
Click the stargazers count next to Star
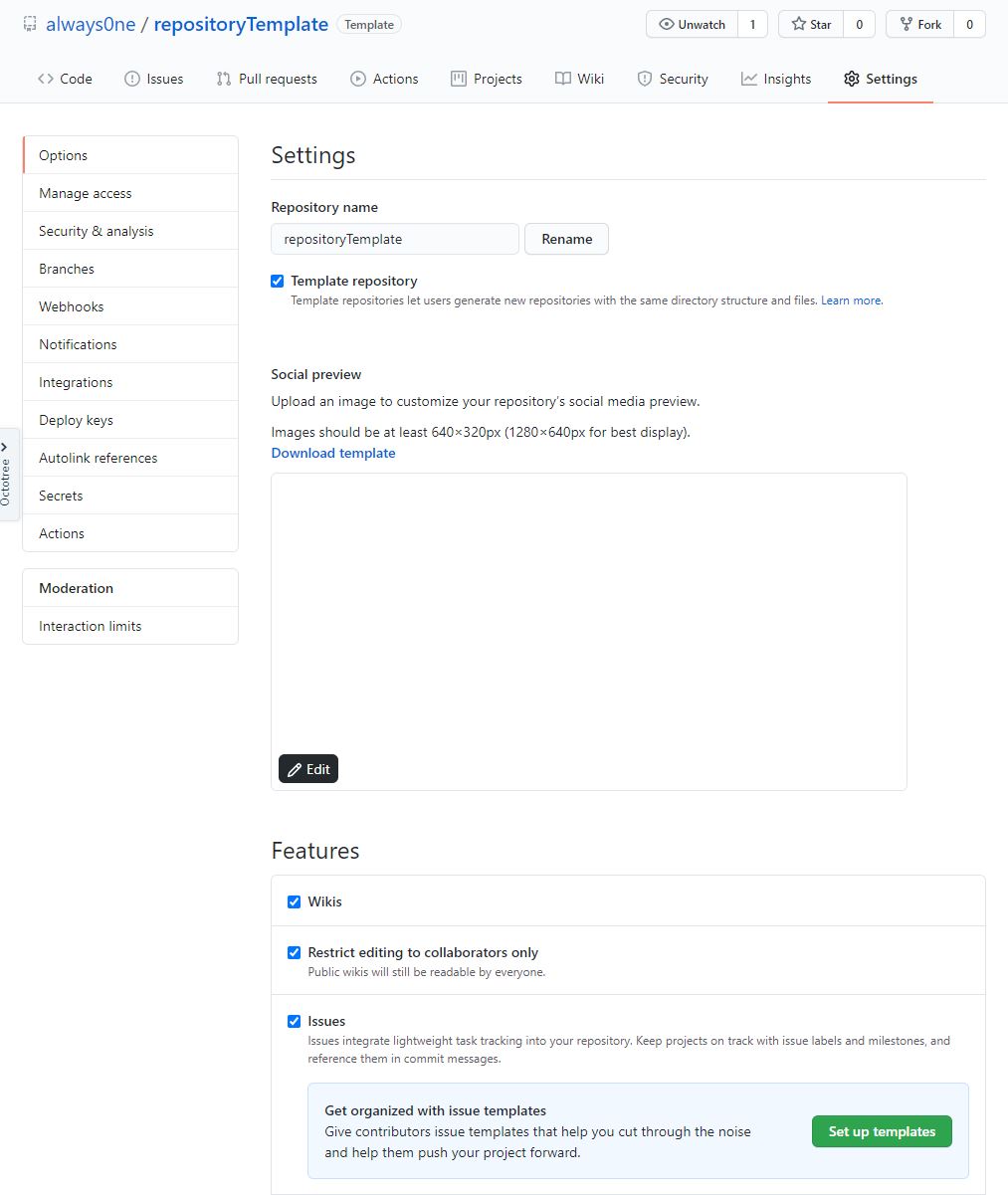[x=859, y=25]
